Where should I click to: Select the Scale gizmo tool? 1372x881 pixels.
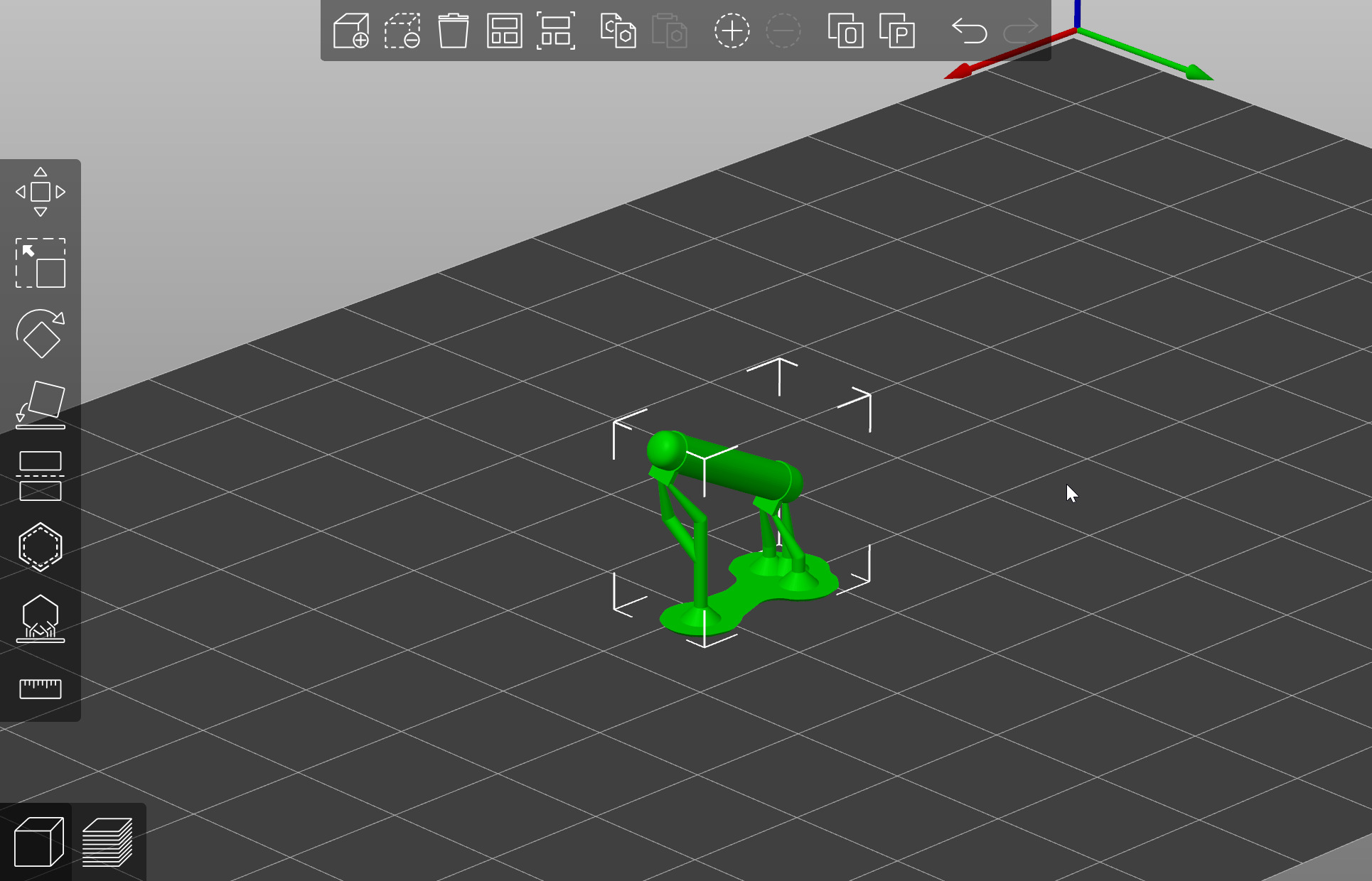[x=41, y=263]
